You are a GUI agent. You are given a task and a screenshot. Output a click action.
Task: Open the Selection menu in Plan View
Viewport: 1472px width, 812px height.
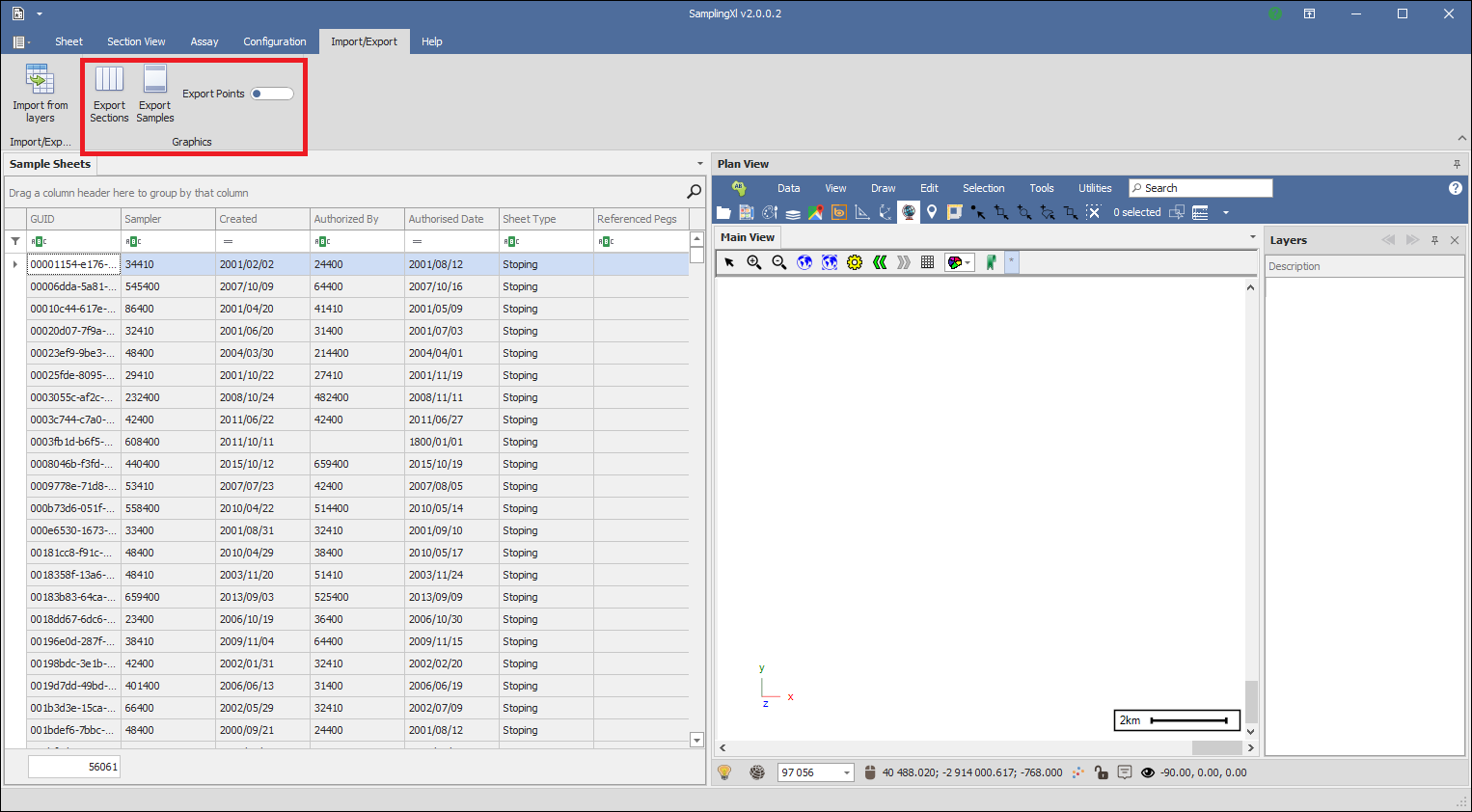click(x=983, y=188)
